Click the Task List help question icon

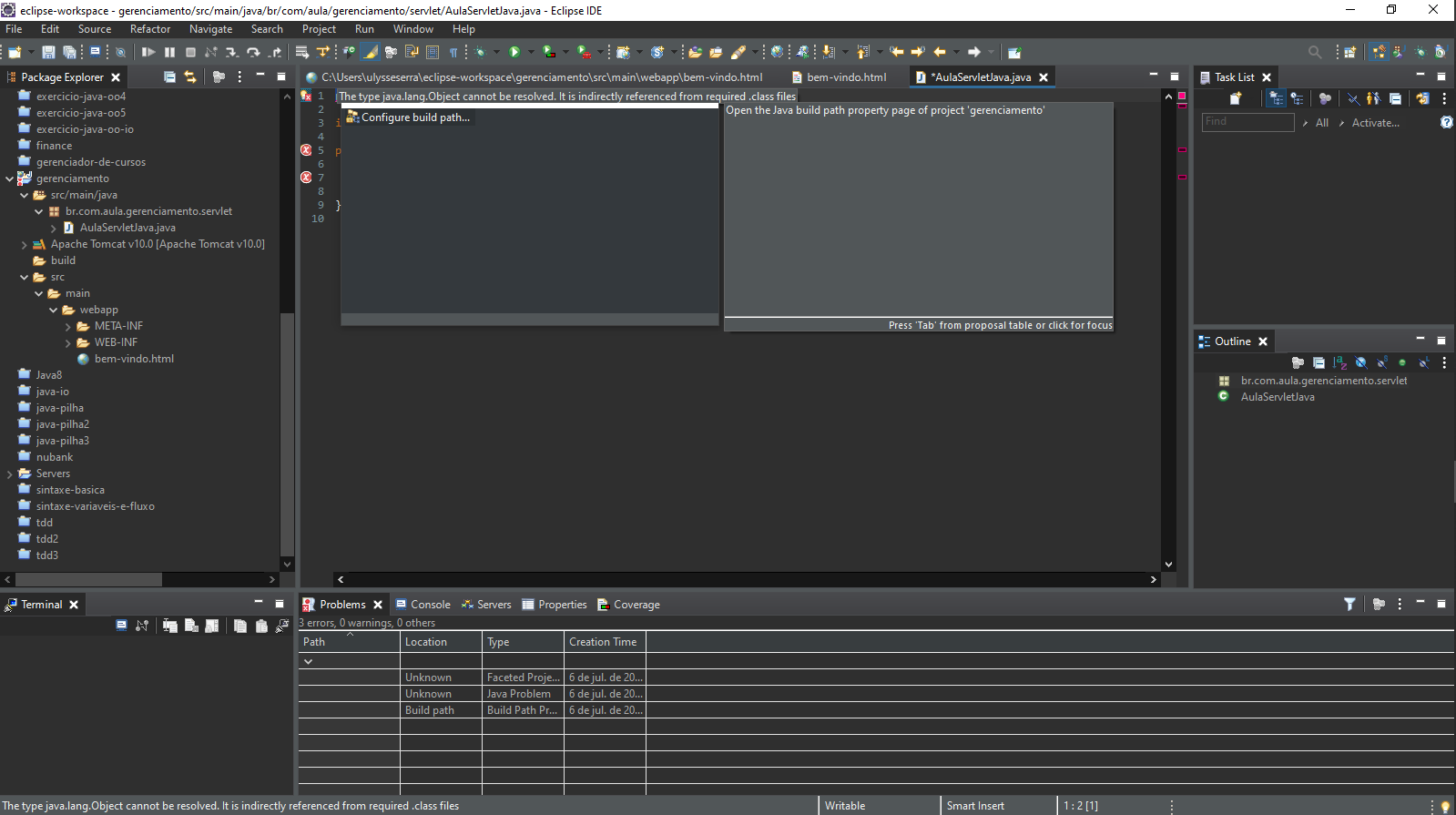tap(1446, 122)
